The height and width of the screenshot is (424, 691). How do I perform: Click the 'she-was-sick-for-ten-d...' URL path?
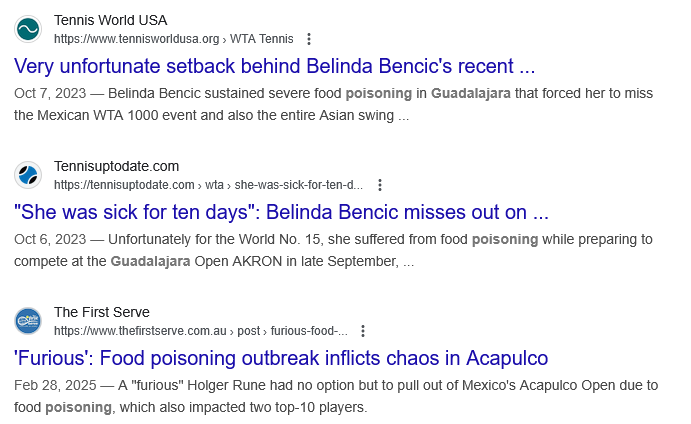point(299,185)
